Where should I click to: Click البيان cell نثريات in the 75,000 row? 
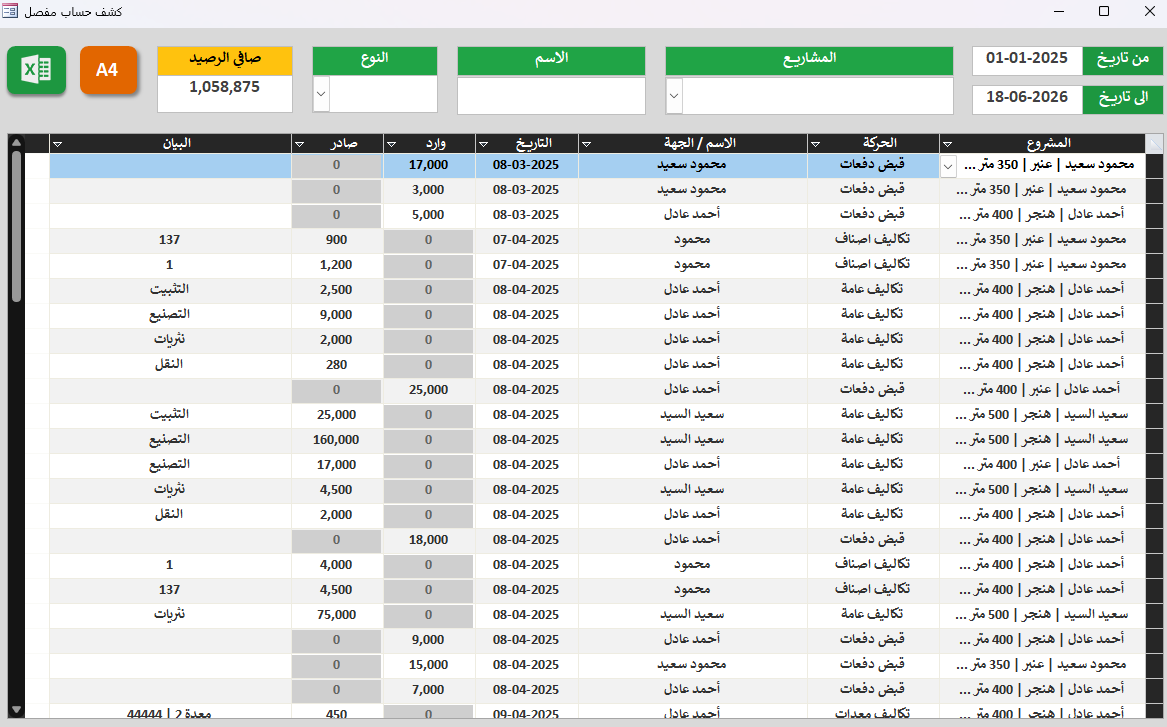point(170,615)
